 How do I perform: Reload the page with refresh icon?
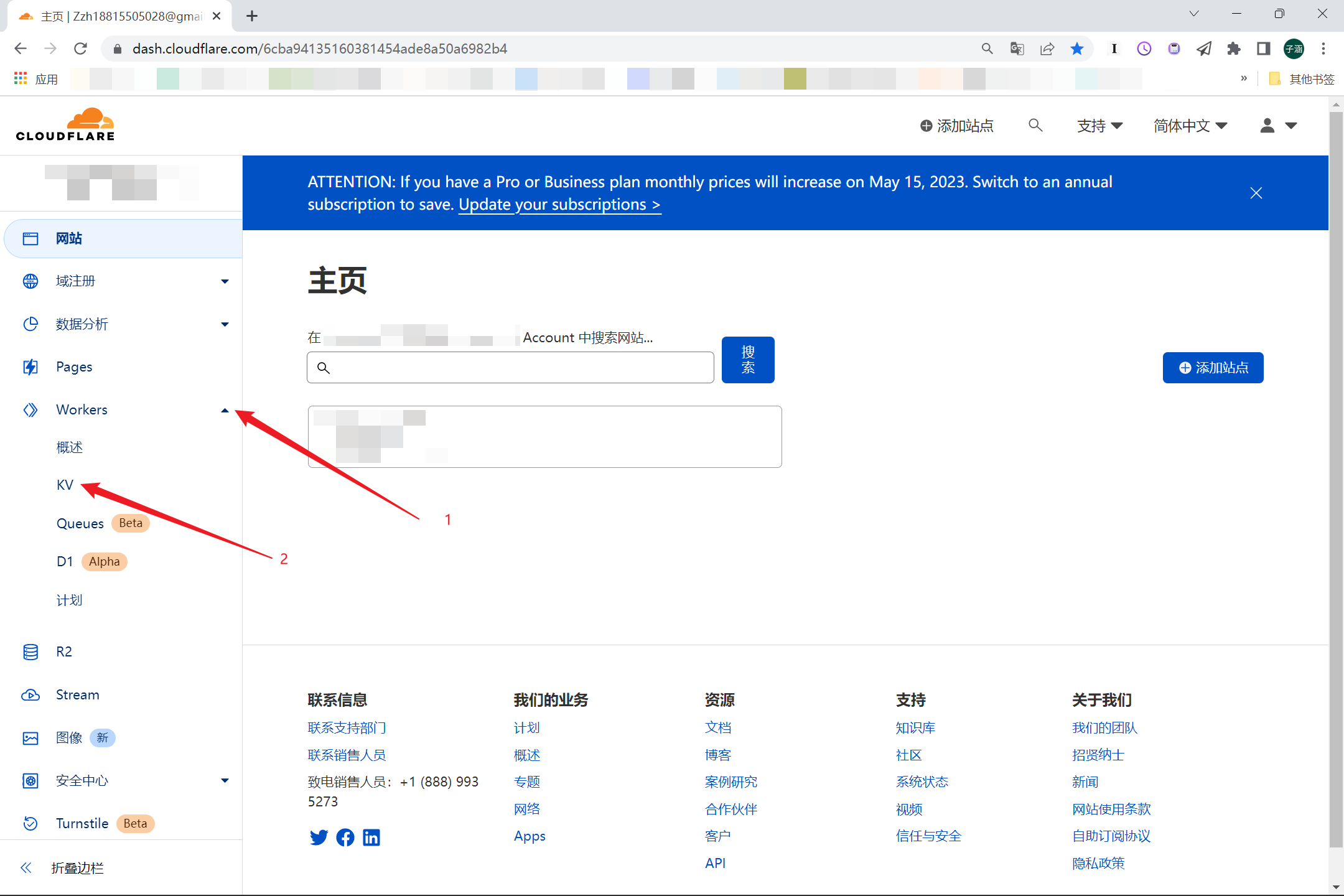[80, 49]
